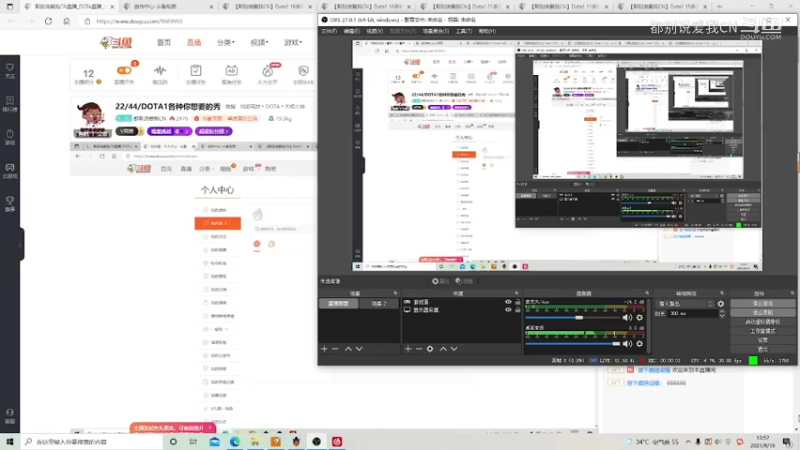Viewport: 800px width, 450px height.
Task: Open the OBS 工具(T) menu
Action: click(x=464, y=31)
